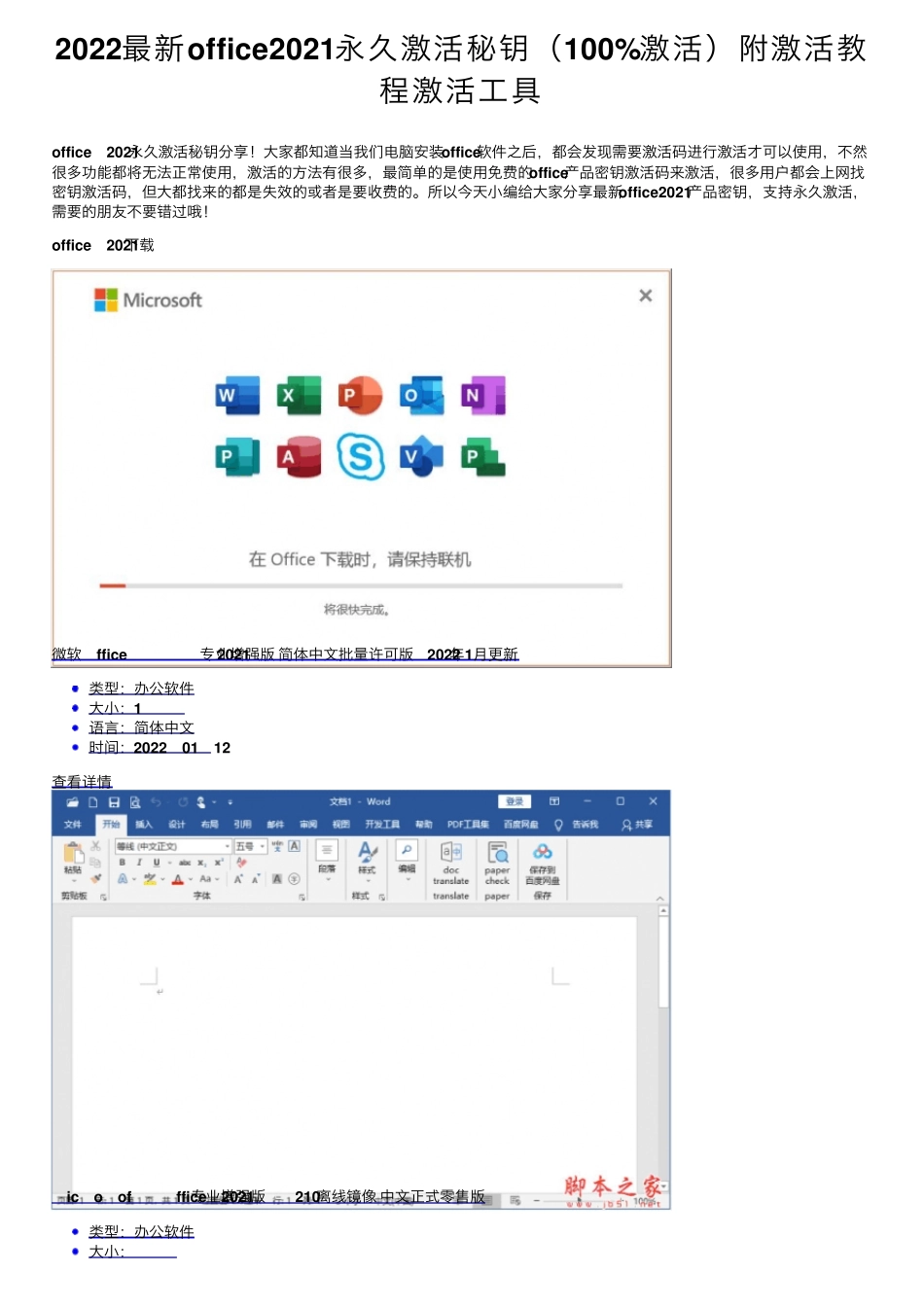Click the Undo arrow in Word's title bar
The width and height of the screenshot is (924, 1308).
pyautogui.click(x=156, y=802)
